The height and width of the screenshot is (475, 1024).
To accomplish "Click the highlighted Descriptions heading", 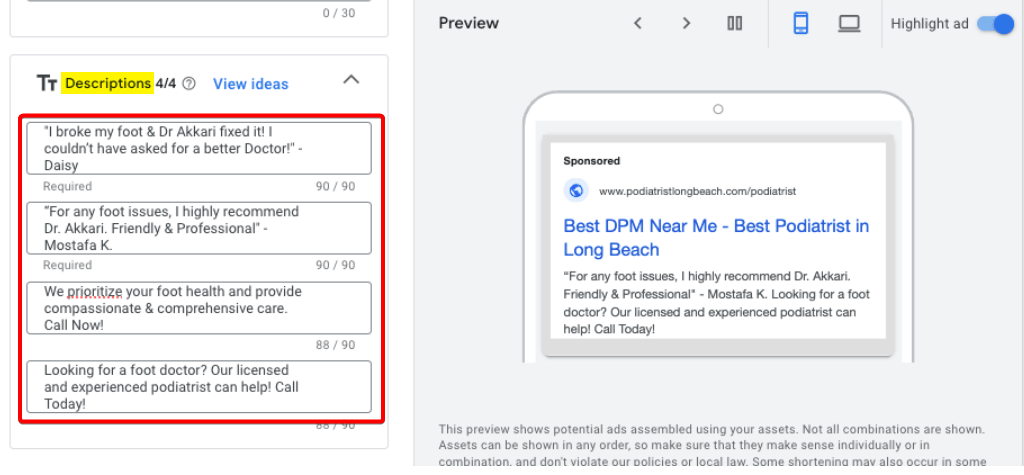I will [x=106, y=84].
